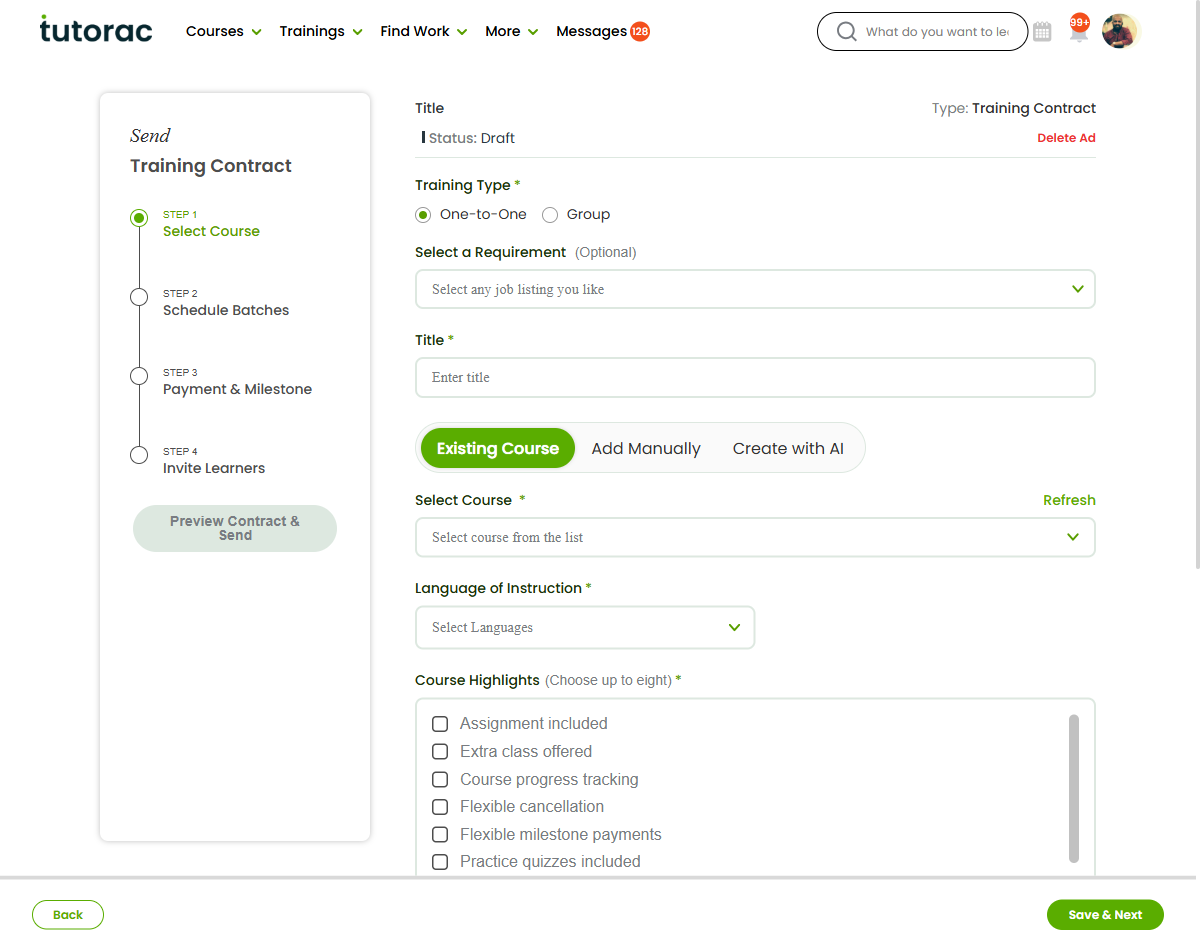The image size is (1200, 950).
Task: Click the tutorac logo
Action: pyautogui.click(x=96, y=30)
